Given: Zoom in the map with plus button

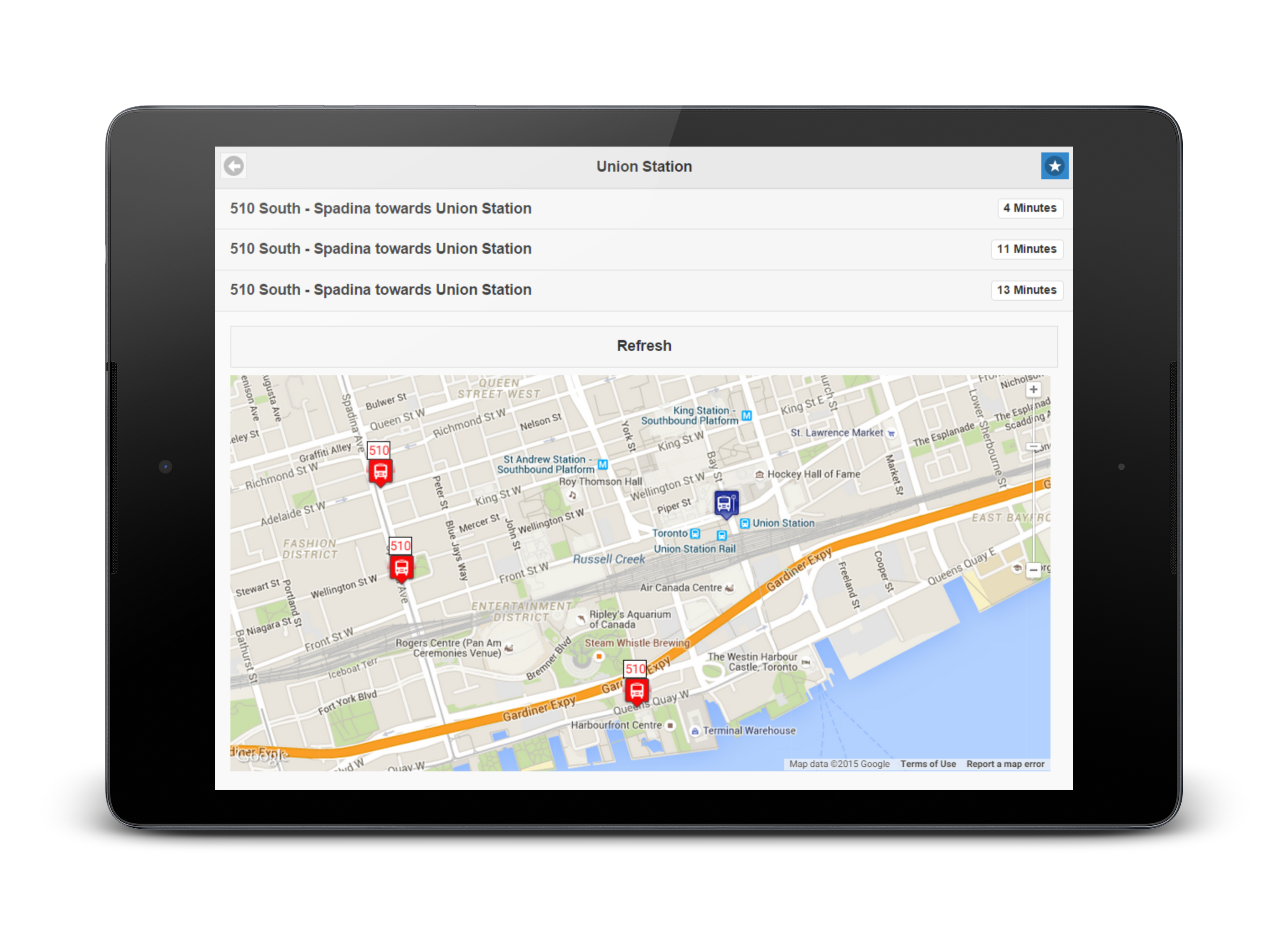Looking at the screenshot, I should click(1033, 389).
